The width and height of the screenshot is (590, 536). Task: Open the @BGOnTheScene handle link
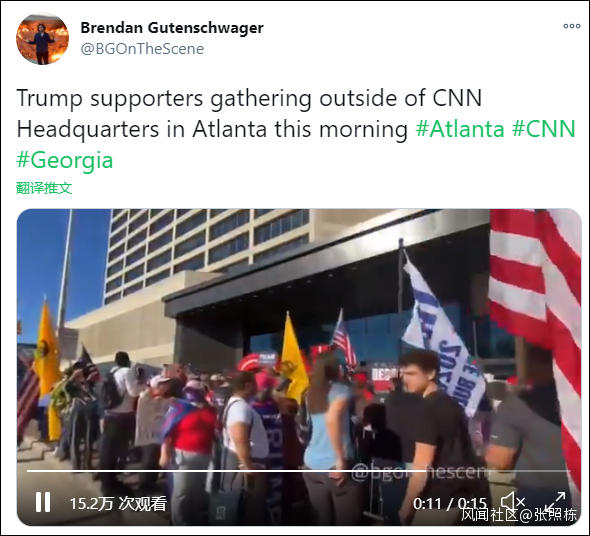(x=142, y=49)
